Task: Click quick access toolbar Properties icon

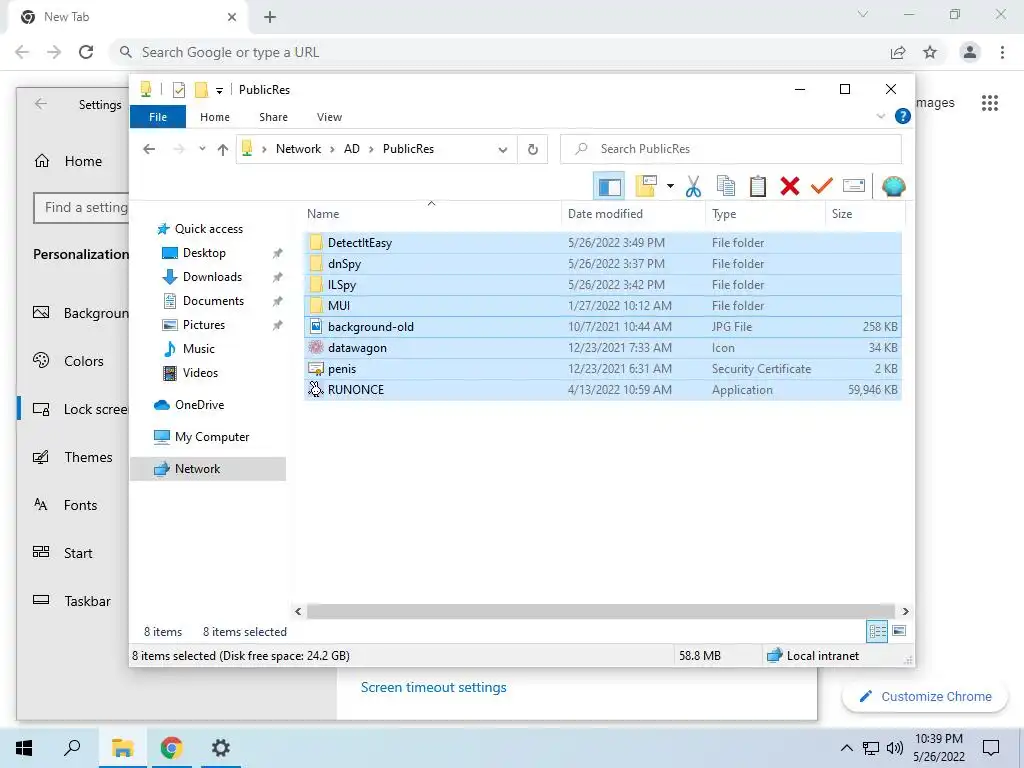Action: [x=179, y=89]
